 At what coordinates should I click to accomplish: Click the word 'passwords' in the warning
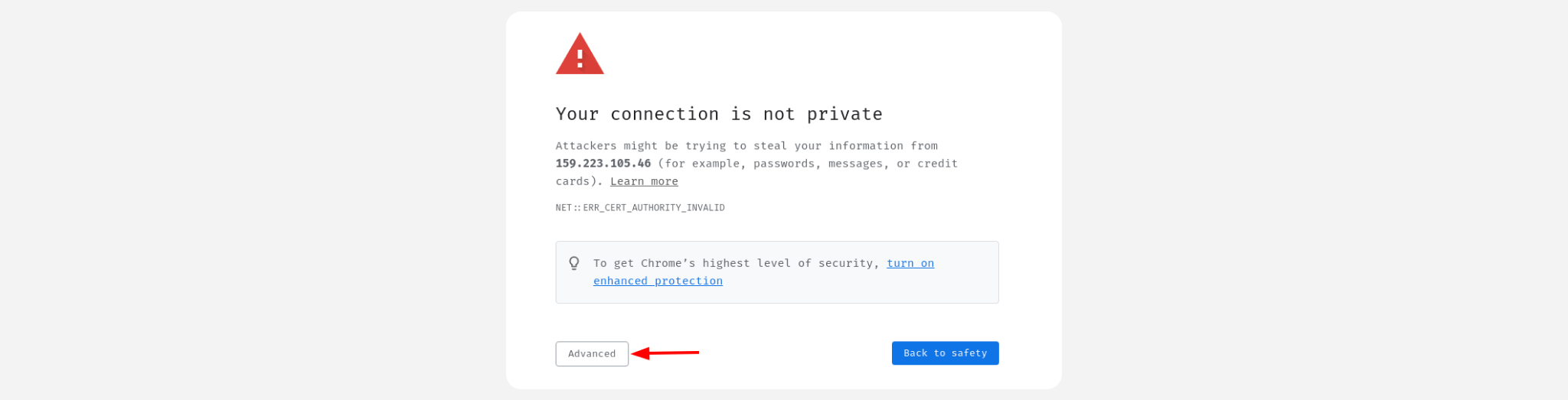[785, 164]
